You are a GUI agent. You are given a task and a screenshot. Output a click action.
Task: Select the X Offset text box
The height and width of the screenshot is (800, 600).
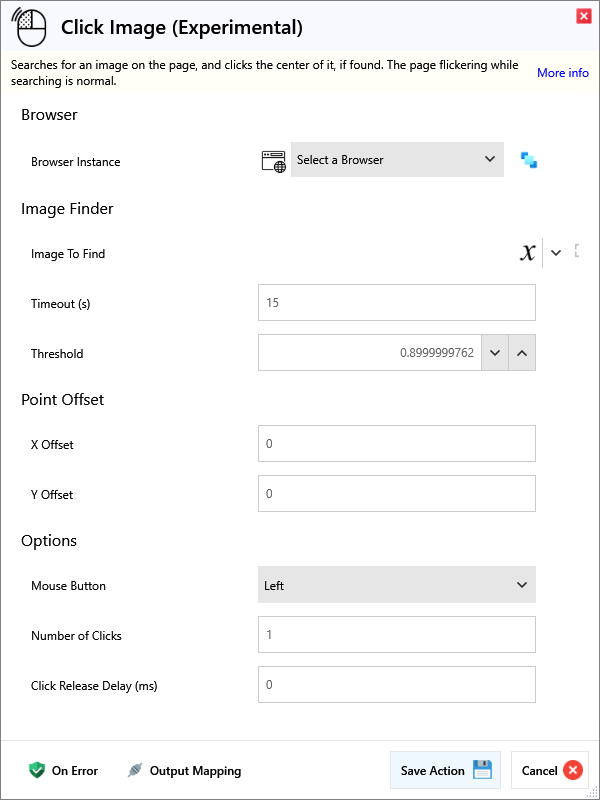[x=396, y=443]
